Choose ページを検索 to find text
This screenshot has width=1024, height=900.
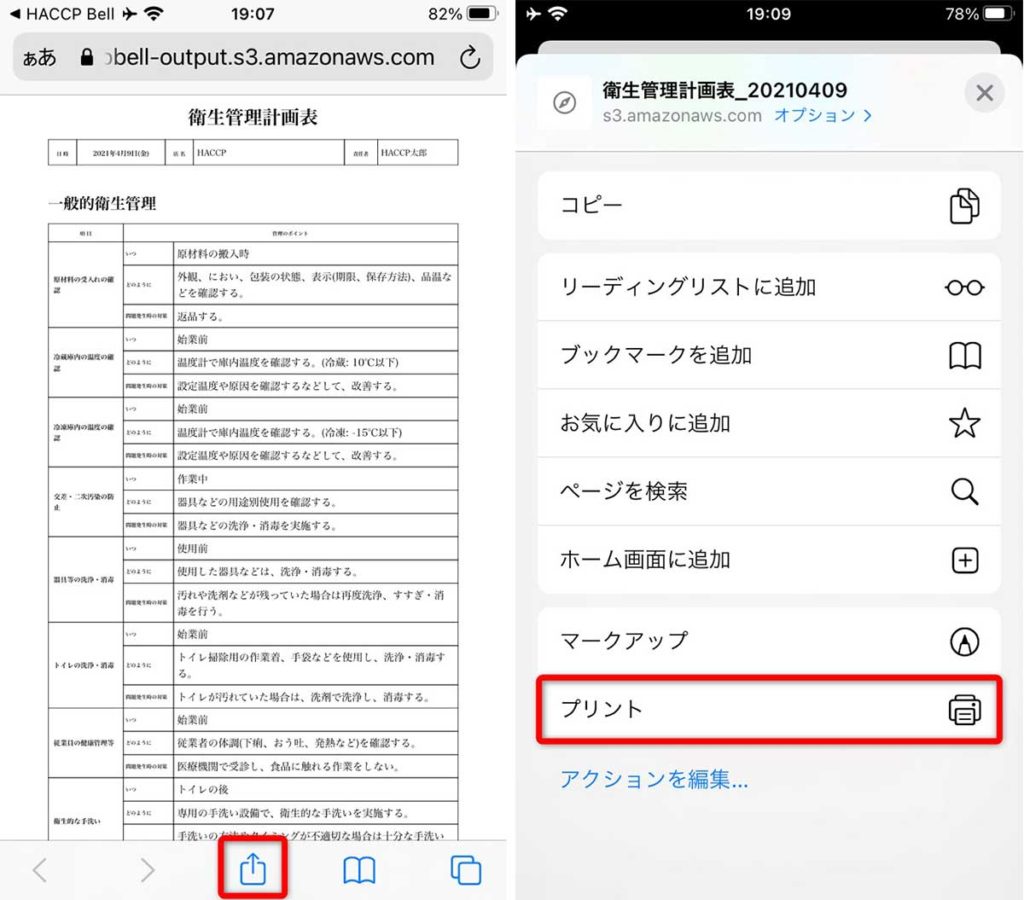coord(768,491)
